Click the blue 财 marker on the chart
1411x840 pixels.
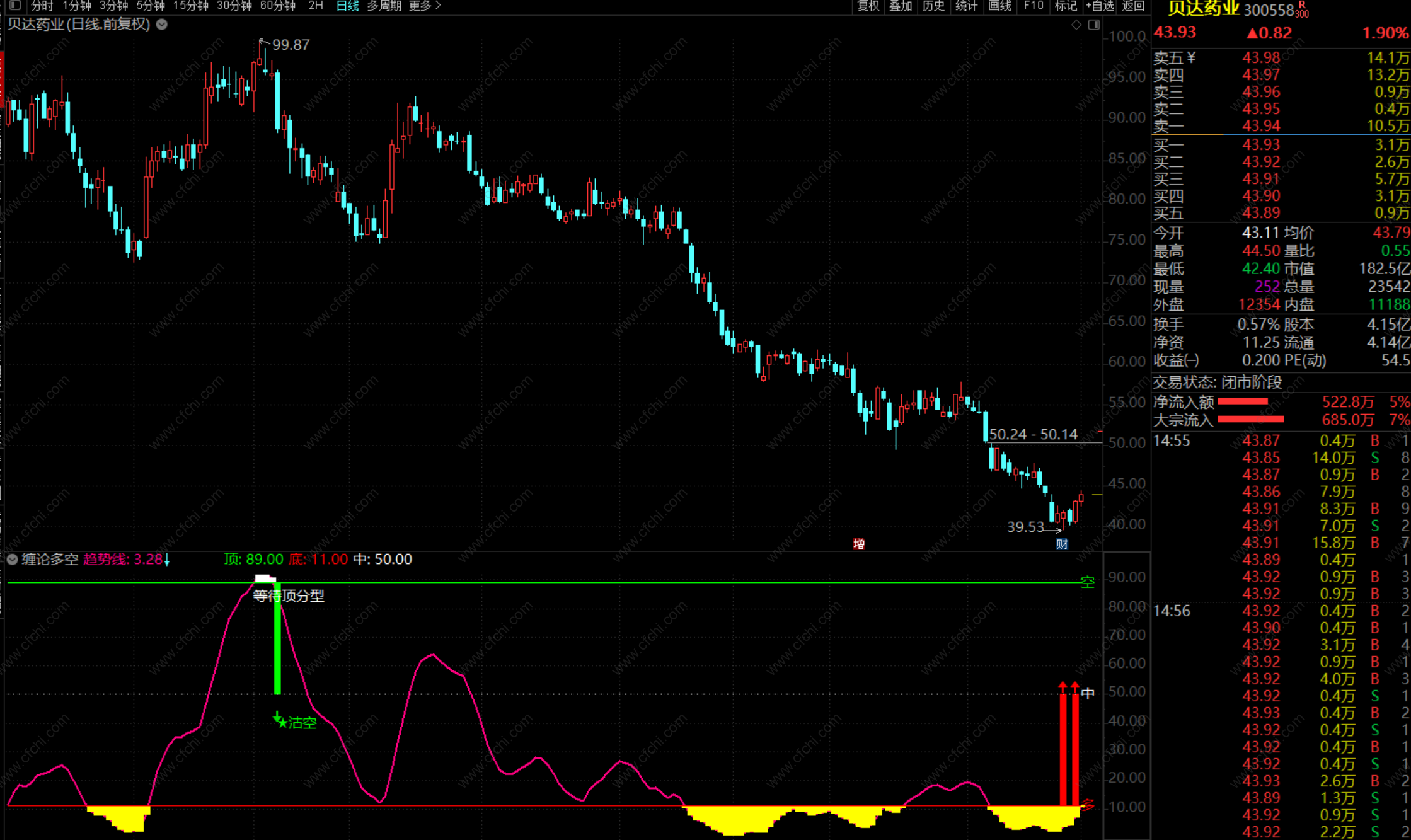point(1062,544)
